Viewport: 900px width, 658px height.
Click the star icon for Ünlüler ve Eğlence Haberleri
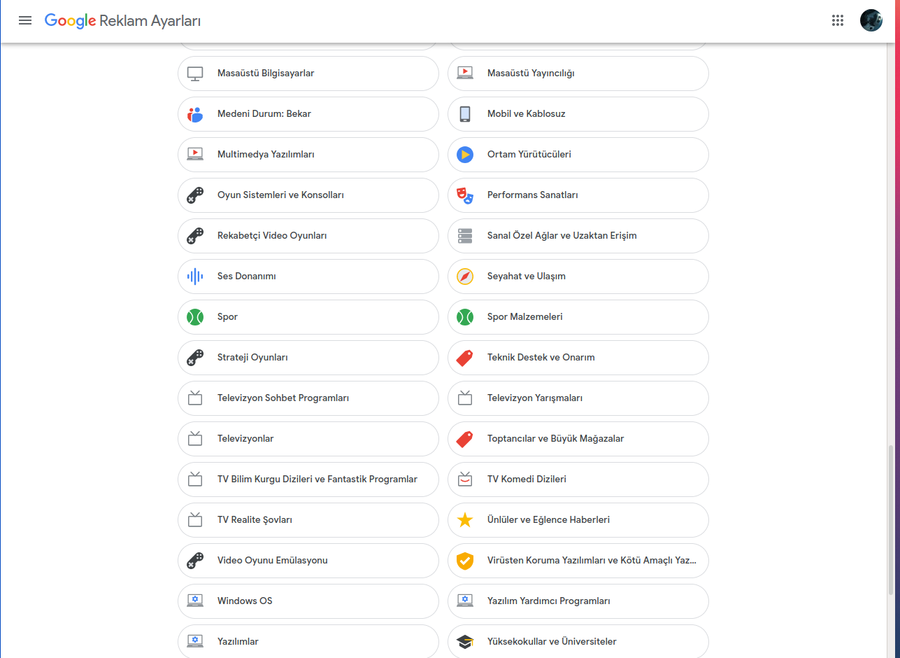point(465,520)
